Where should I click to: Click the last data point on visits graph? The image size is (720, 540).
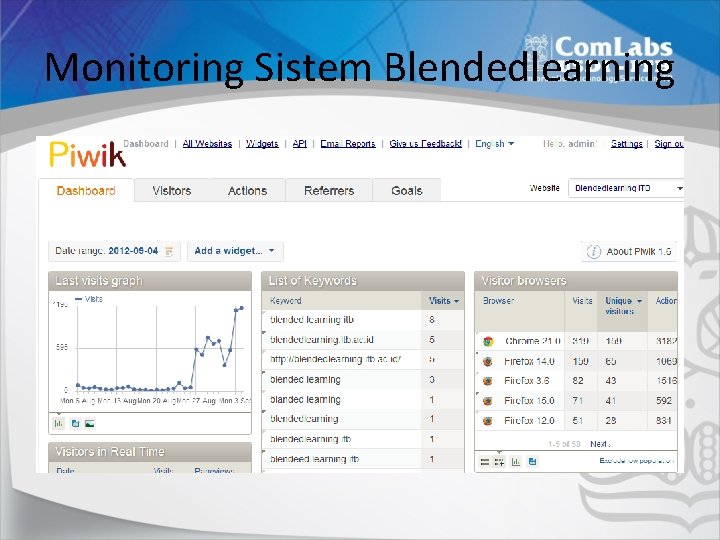[x=242, y=308]
